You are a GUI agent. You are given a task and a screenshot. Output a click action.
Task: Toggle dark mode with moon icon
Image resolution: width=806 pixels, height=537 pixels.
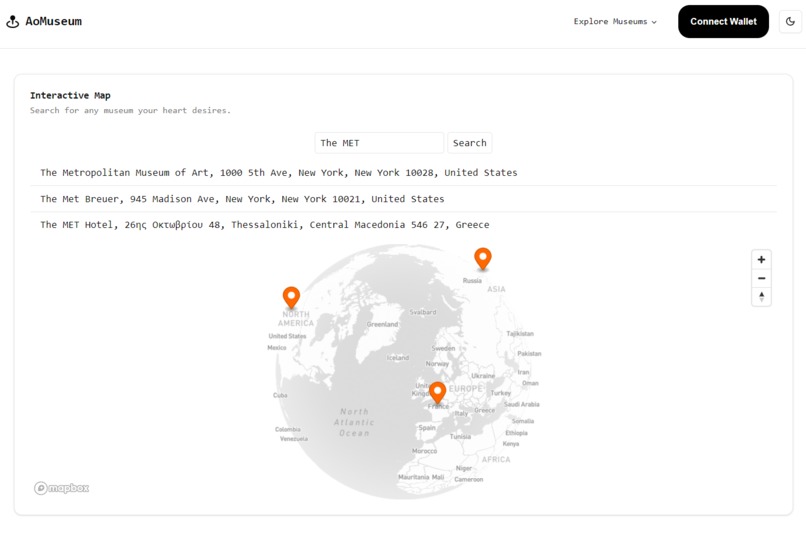790,22
